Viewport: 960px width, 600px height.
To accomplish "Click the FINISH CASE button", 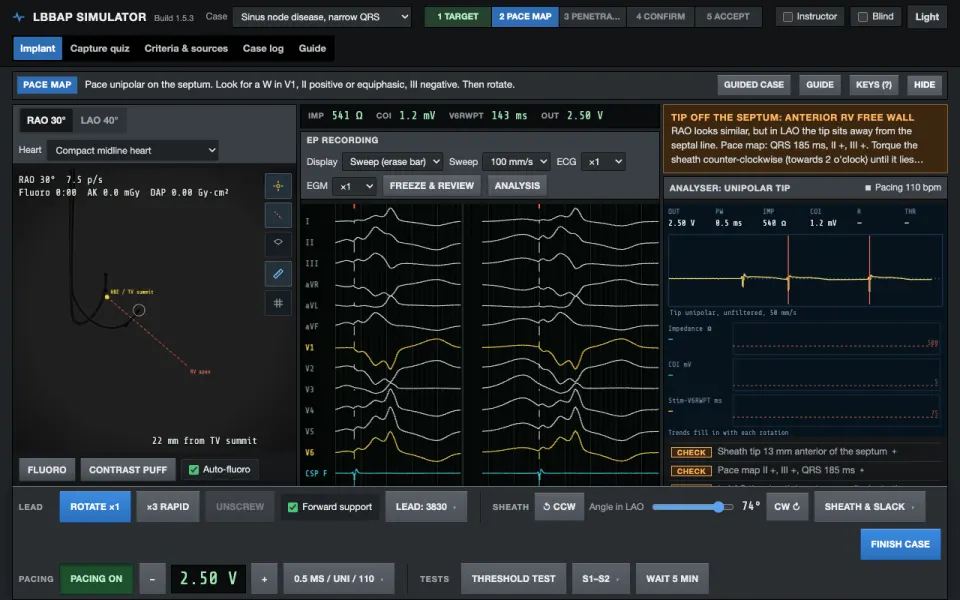I will coord(900,544).
